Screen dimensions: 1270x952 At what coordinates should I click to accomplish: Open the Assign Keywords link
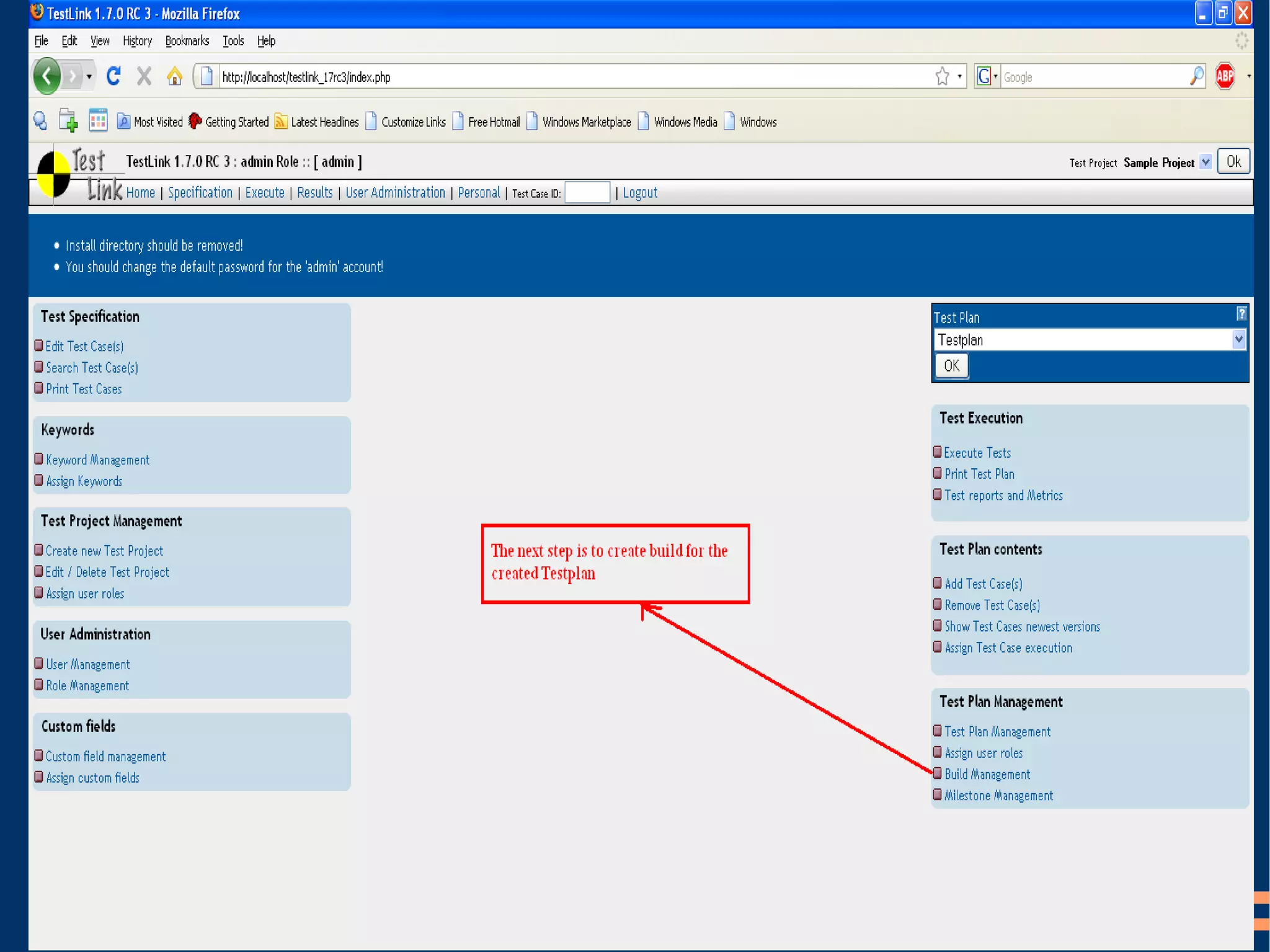(x=84, y=481)
